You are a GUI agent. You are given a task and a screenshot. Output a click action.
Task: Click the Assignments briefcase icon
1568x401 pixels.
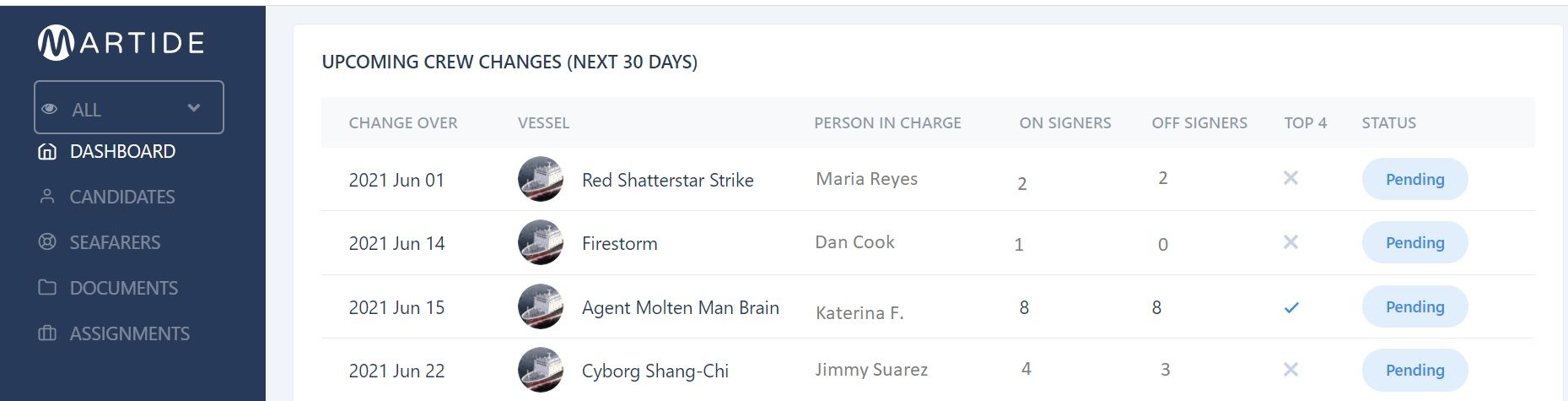(x=47, y=333)
